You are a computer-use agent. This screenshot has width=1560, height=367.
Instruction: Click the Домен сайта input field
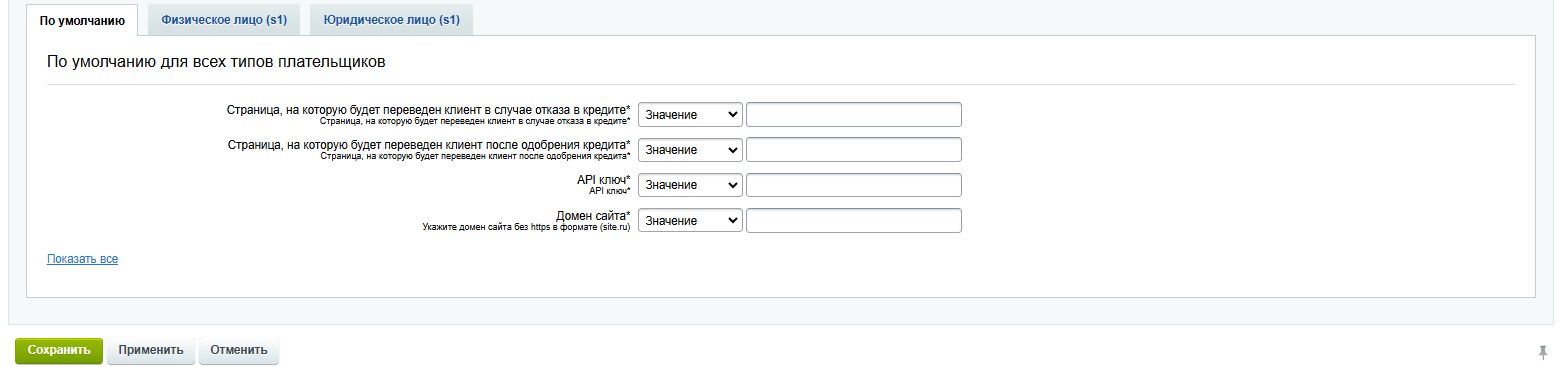point(854,221)
